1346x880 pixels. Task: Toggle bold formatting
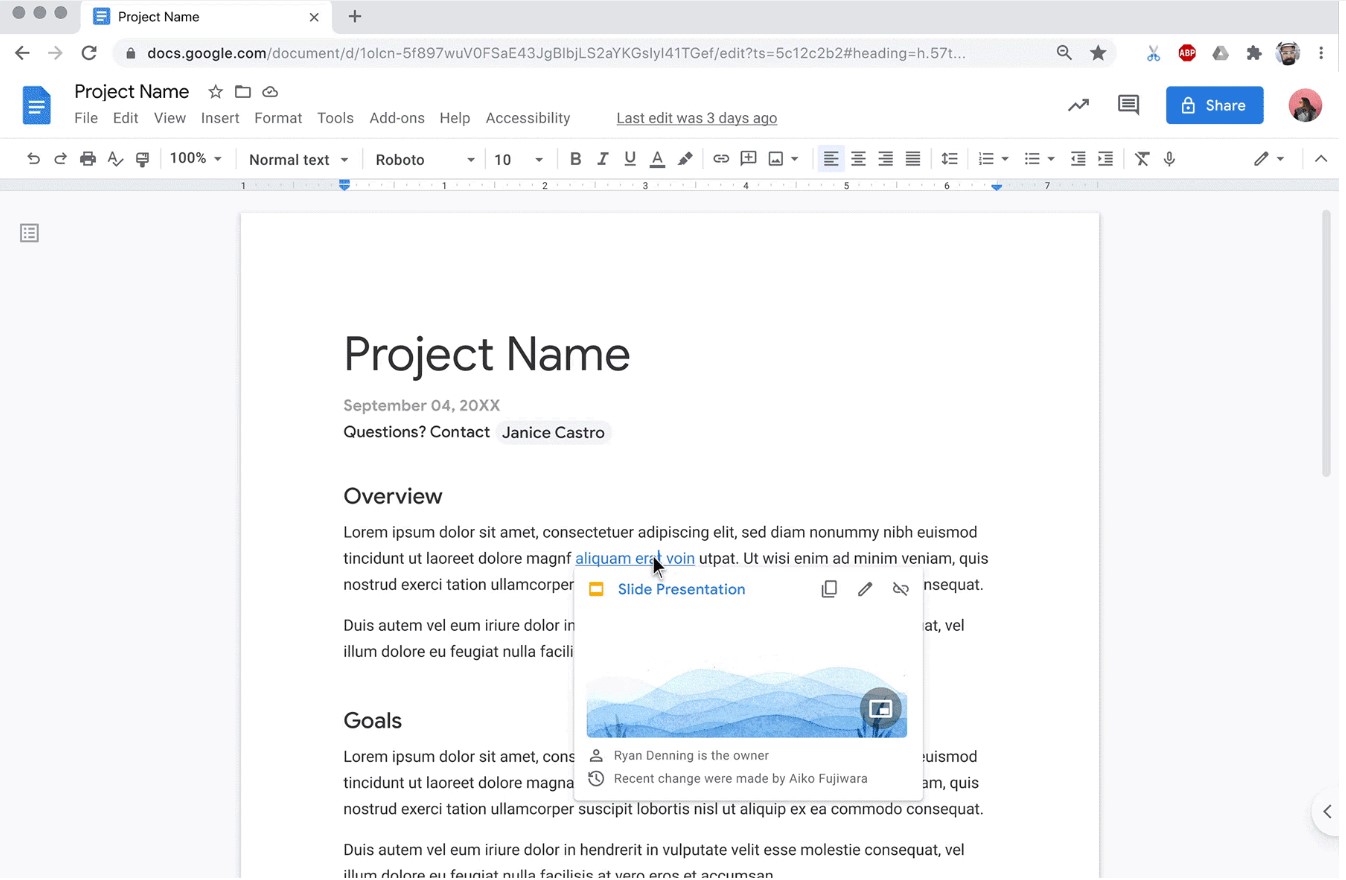click(x=575, y=159)
